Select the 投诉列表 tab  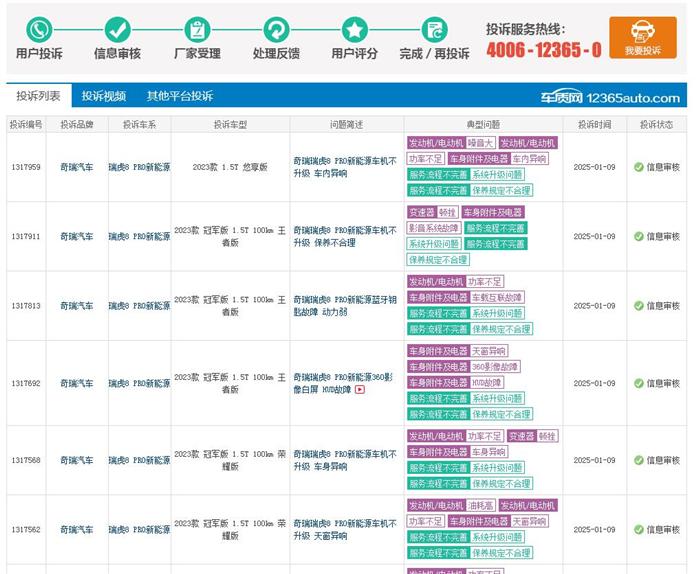click(x=38, y=96)
